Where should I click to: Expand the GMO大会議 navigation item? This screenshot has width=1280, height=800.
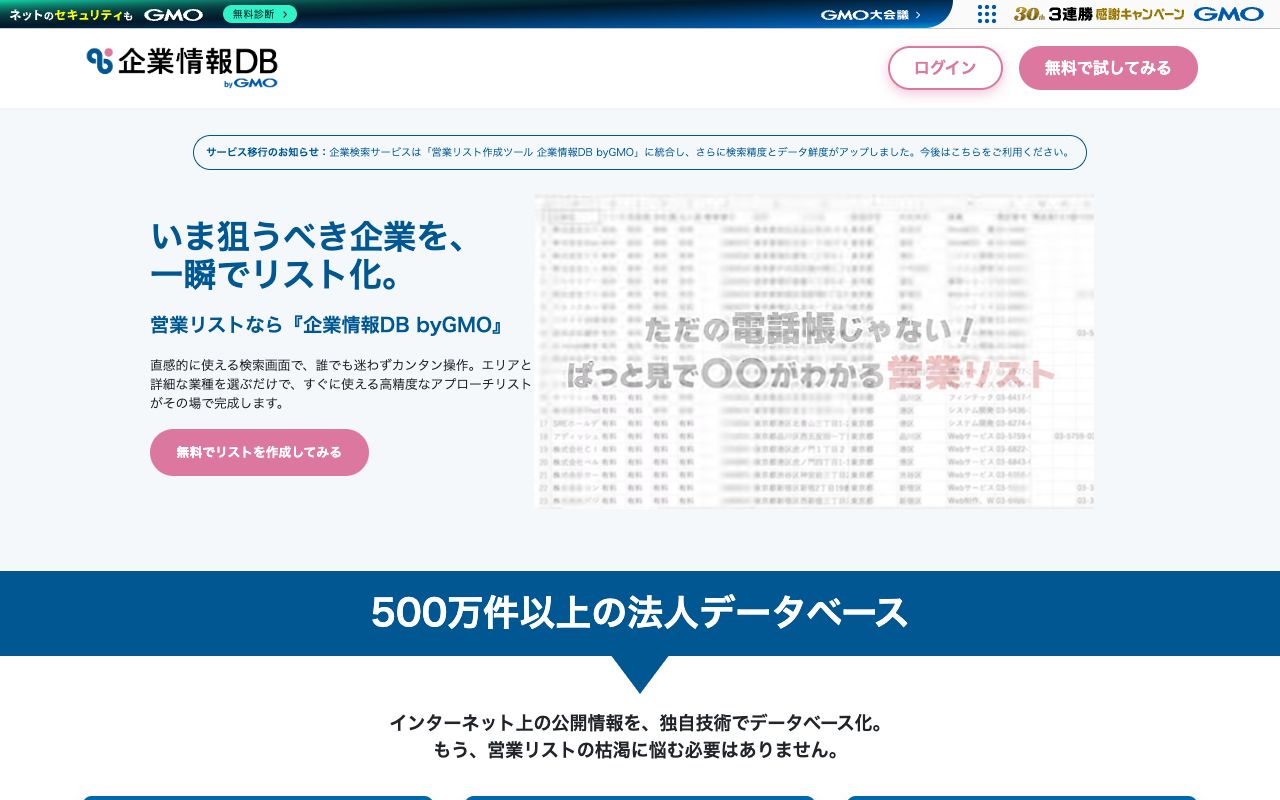(x=866, y=15)
